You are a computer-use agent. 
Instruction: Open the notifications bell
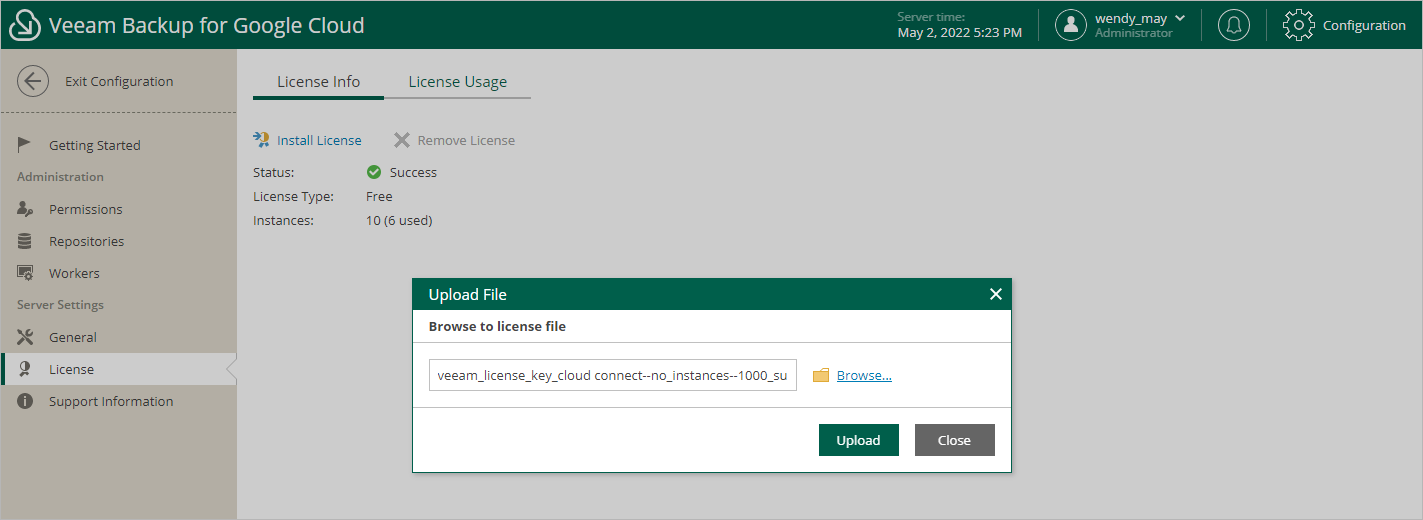click(1234, 25)
